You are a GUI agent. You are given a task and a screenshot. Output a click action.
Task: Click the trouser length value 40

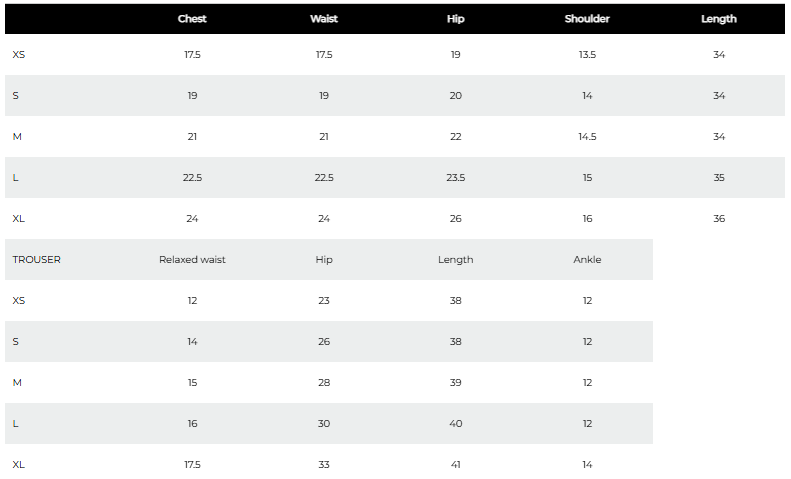[x=456, y=424]
